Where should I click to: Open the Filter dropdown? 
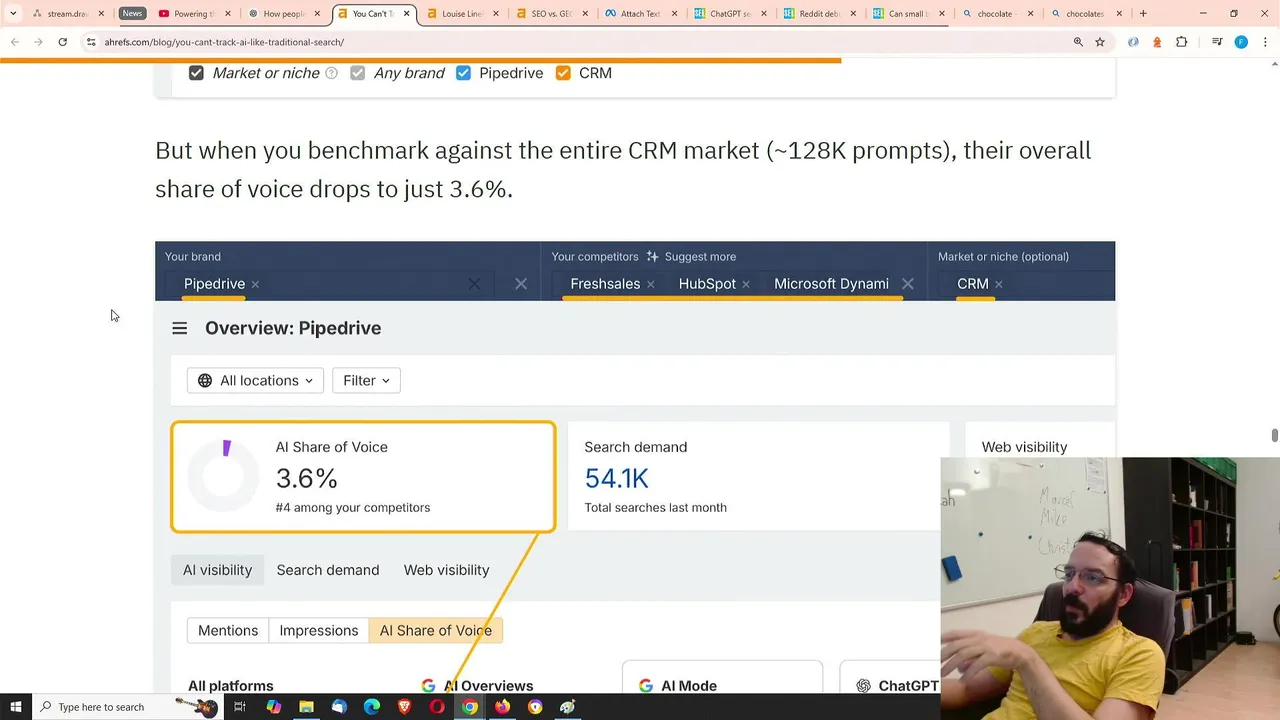click(366, 380)
